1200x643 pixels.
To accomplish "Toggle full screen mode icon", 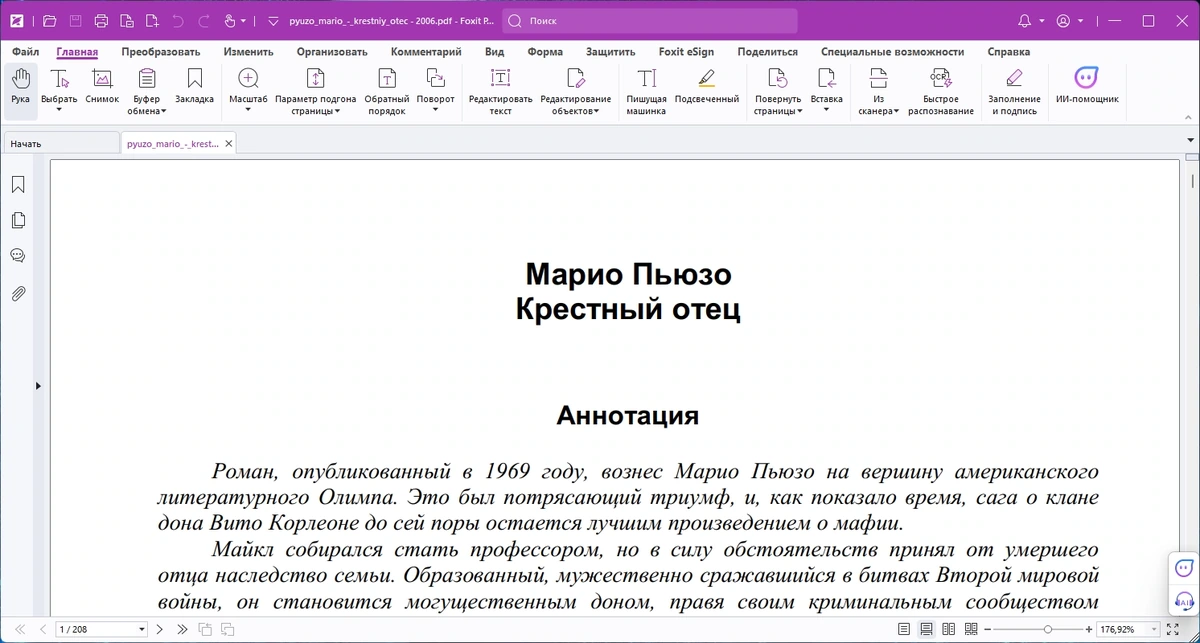I will [1173, 630].
